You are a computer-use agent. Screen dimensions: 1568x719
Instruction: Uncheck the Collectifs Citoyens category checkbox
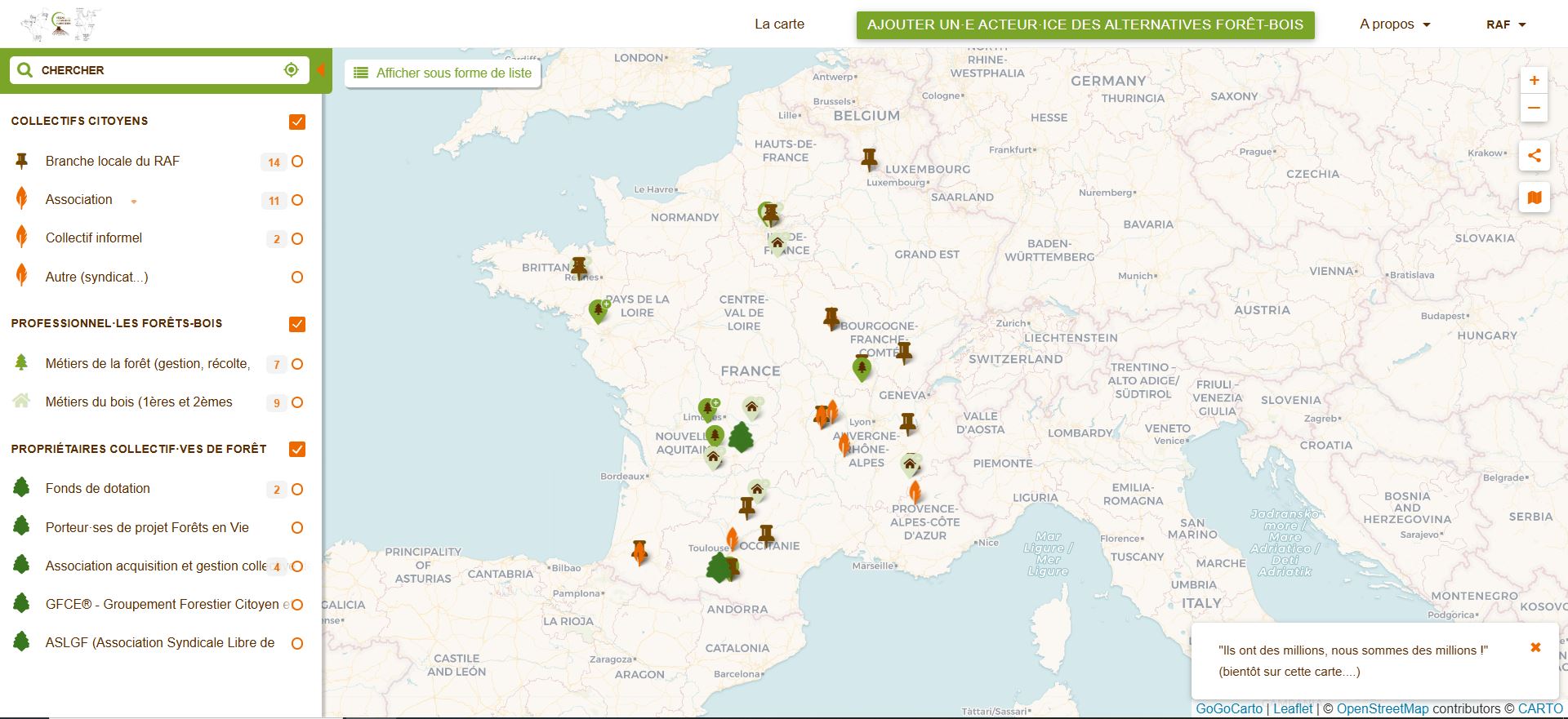(x=297, y=122)
